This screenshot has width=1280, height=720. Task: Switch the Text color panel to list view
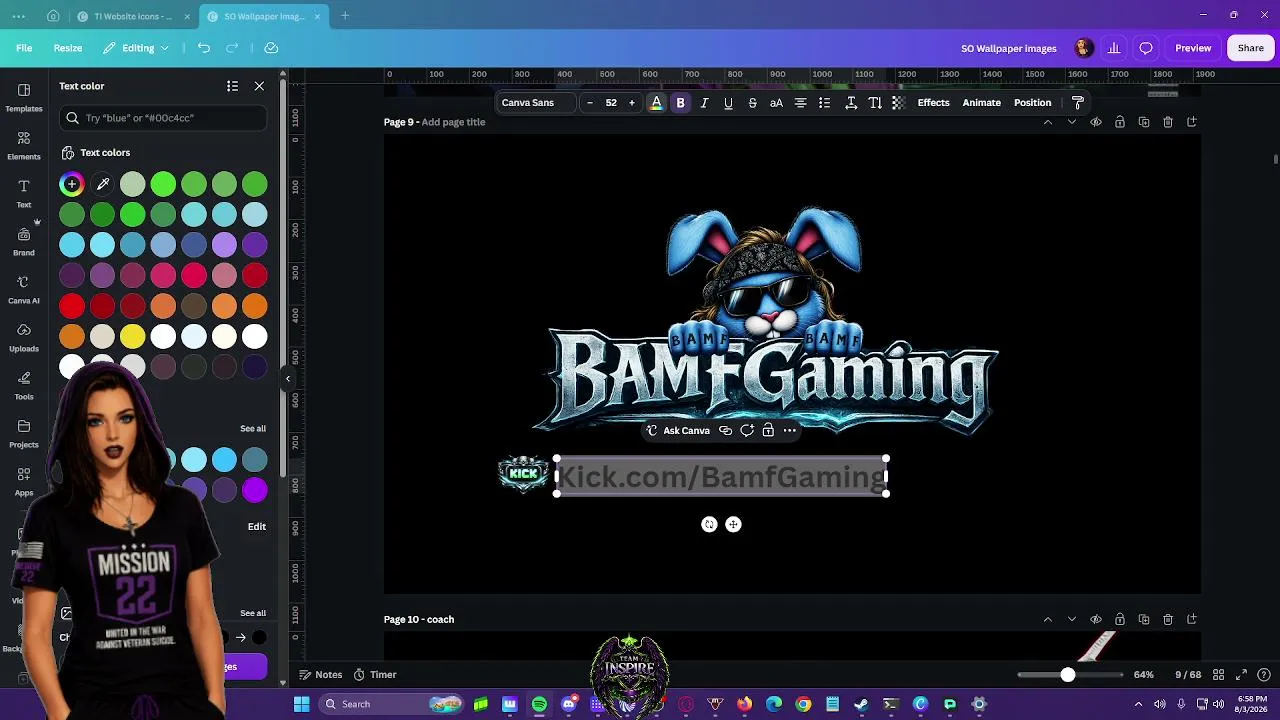232,86
